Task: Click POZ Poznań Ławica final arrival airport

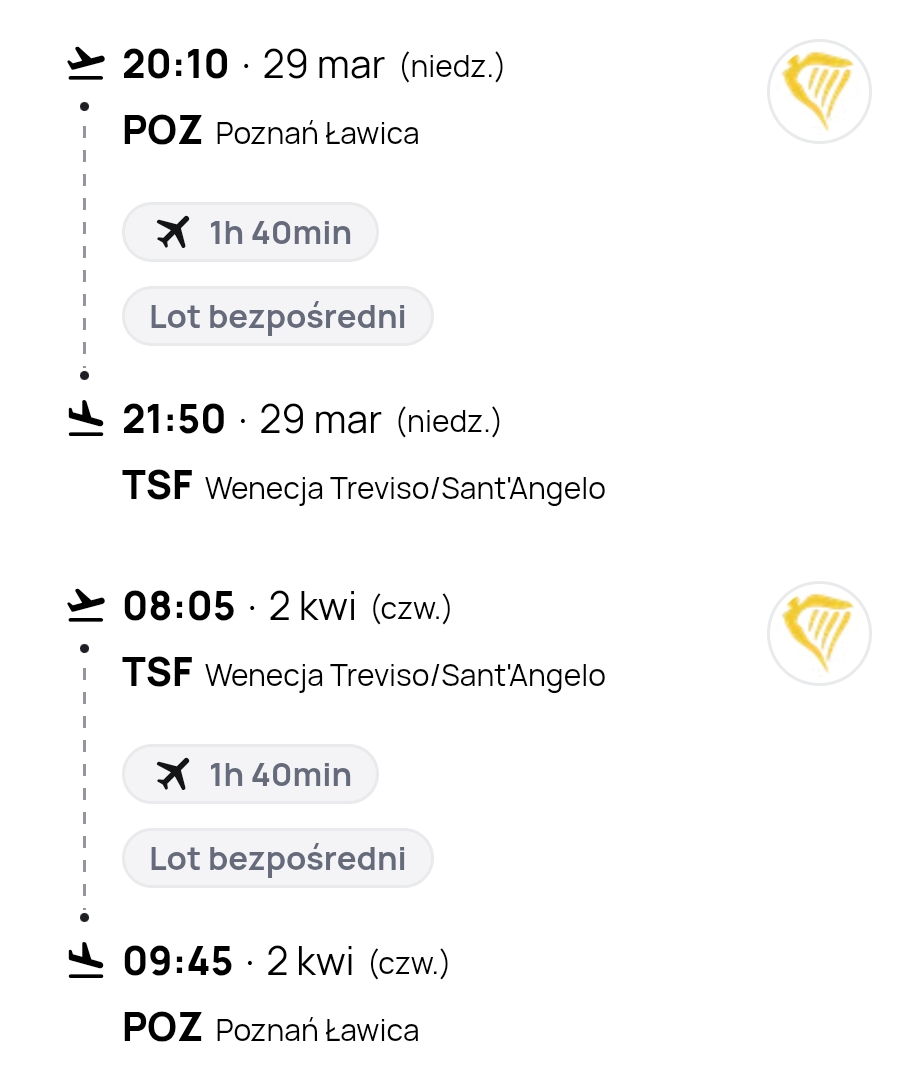Action: 270,1029
